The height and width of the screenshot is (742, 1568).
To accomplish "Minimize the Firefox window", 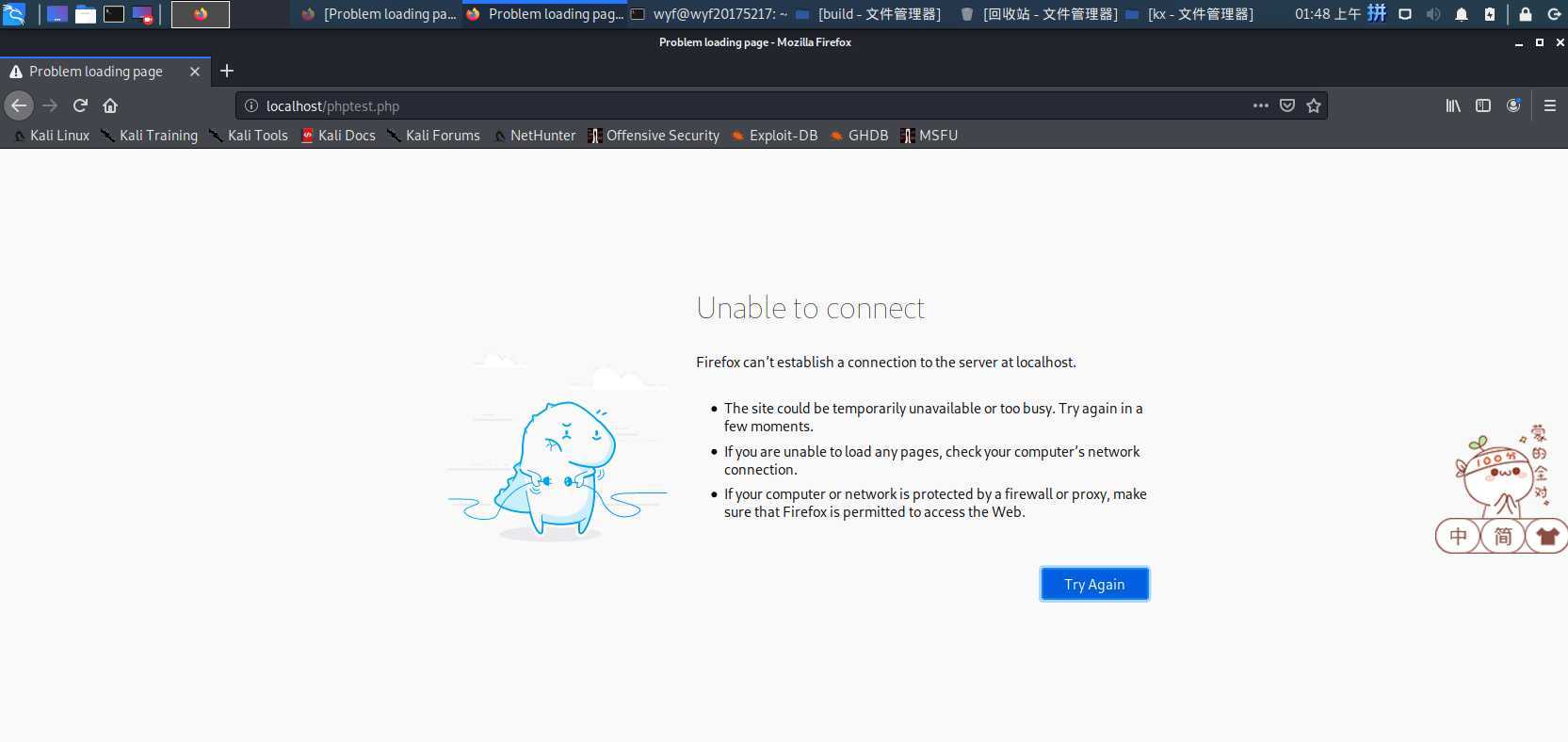I will (x=1519, y=43).
